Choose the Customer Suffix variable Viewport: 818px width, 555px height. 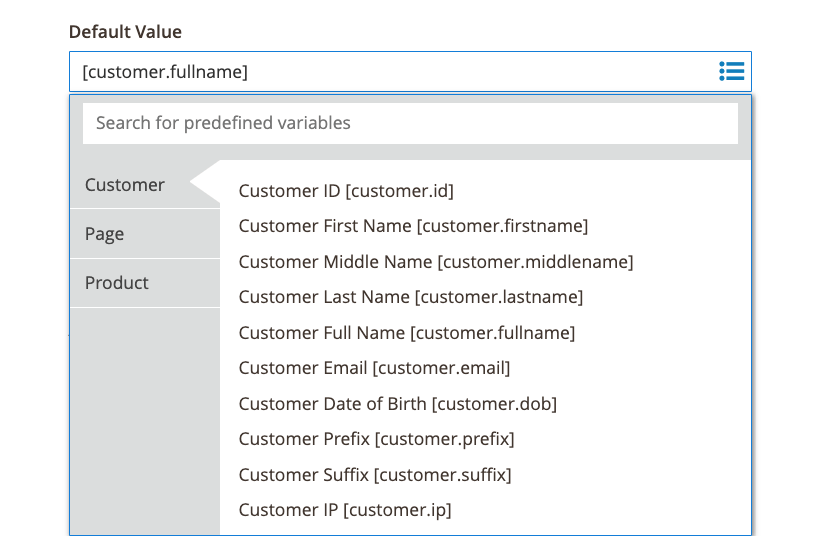pos(375,475)
